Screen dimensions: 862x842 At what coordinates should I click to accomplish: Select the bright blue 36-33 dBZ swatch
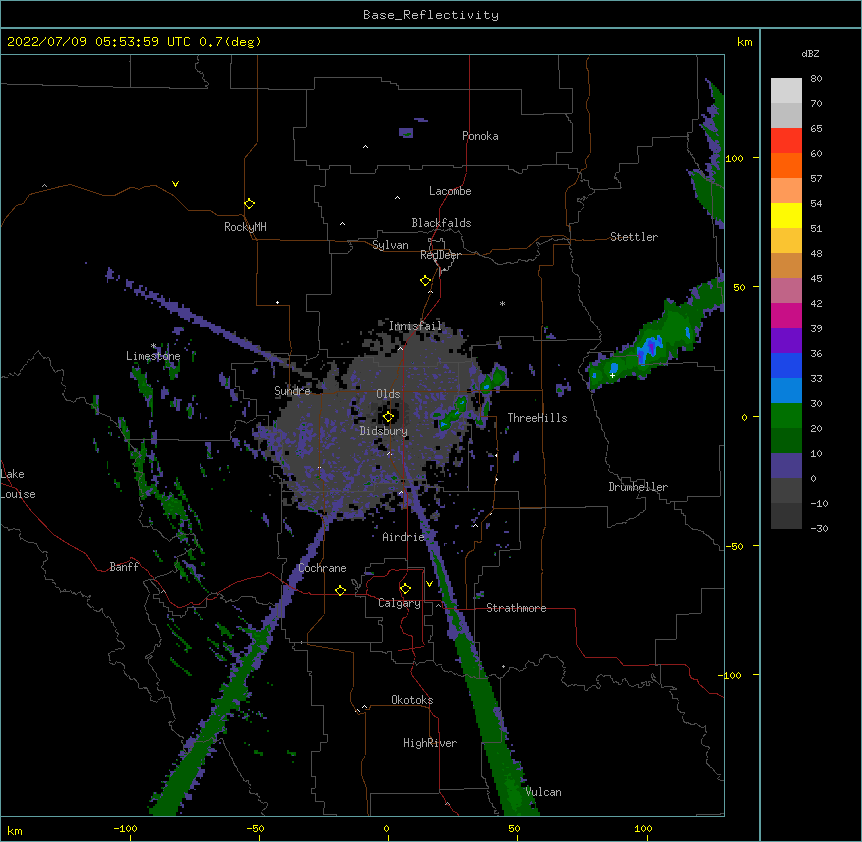pos(786,365)
